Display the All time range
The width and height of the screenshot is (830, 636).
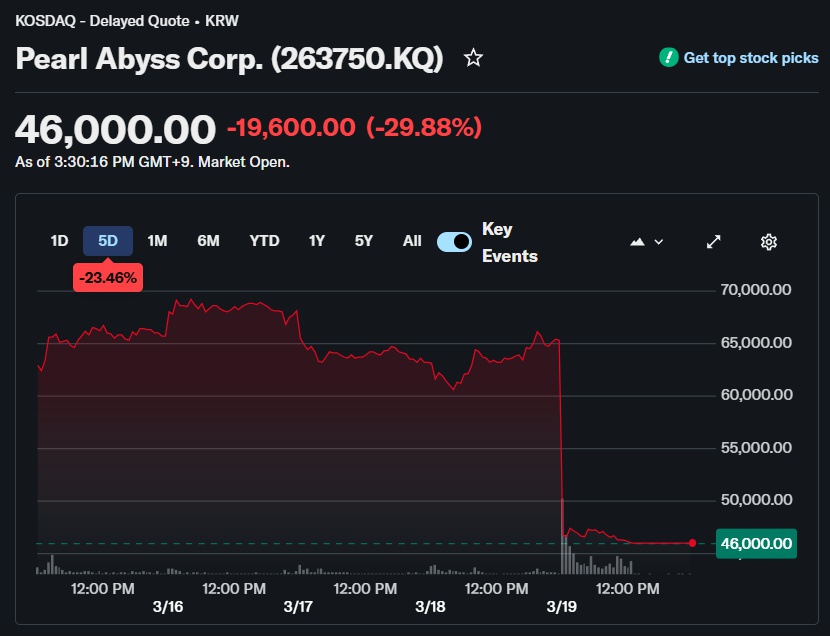412,241
